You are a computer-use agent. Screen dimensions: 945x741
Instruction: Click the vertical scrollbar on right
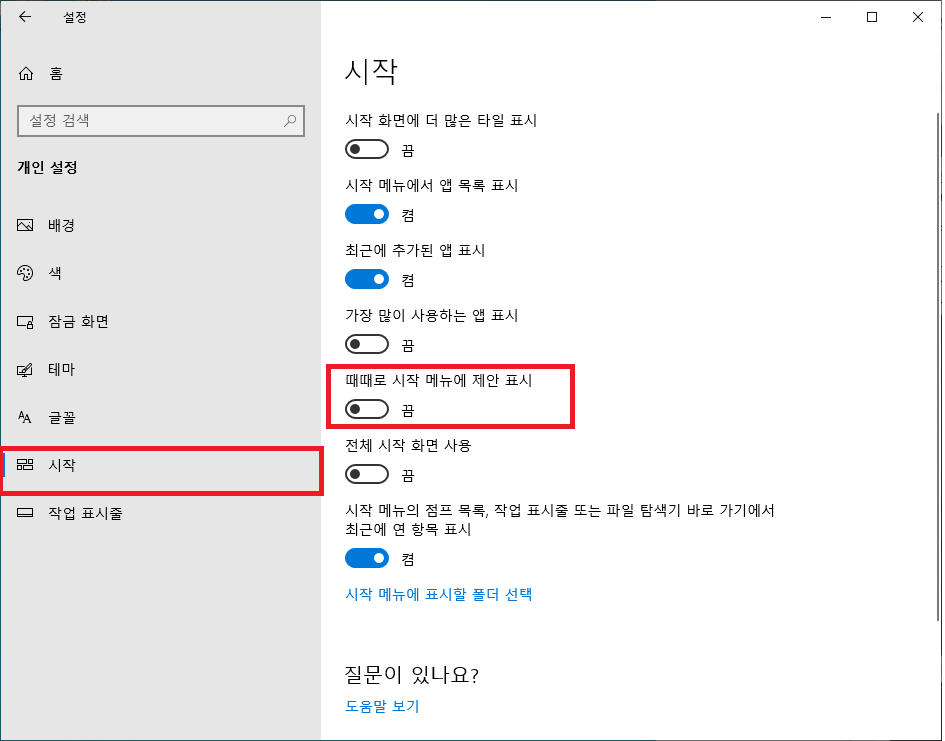938,366
